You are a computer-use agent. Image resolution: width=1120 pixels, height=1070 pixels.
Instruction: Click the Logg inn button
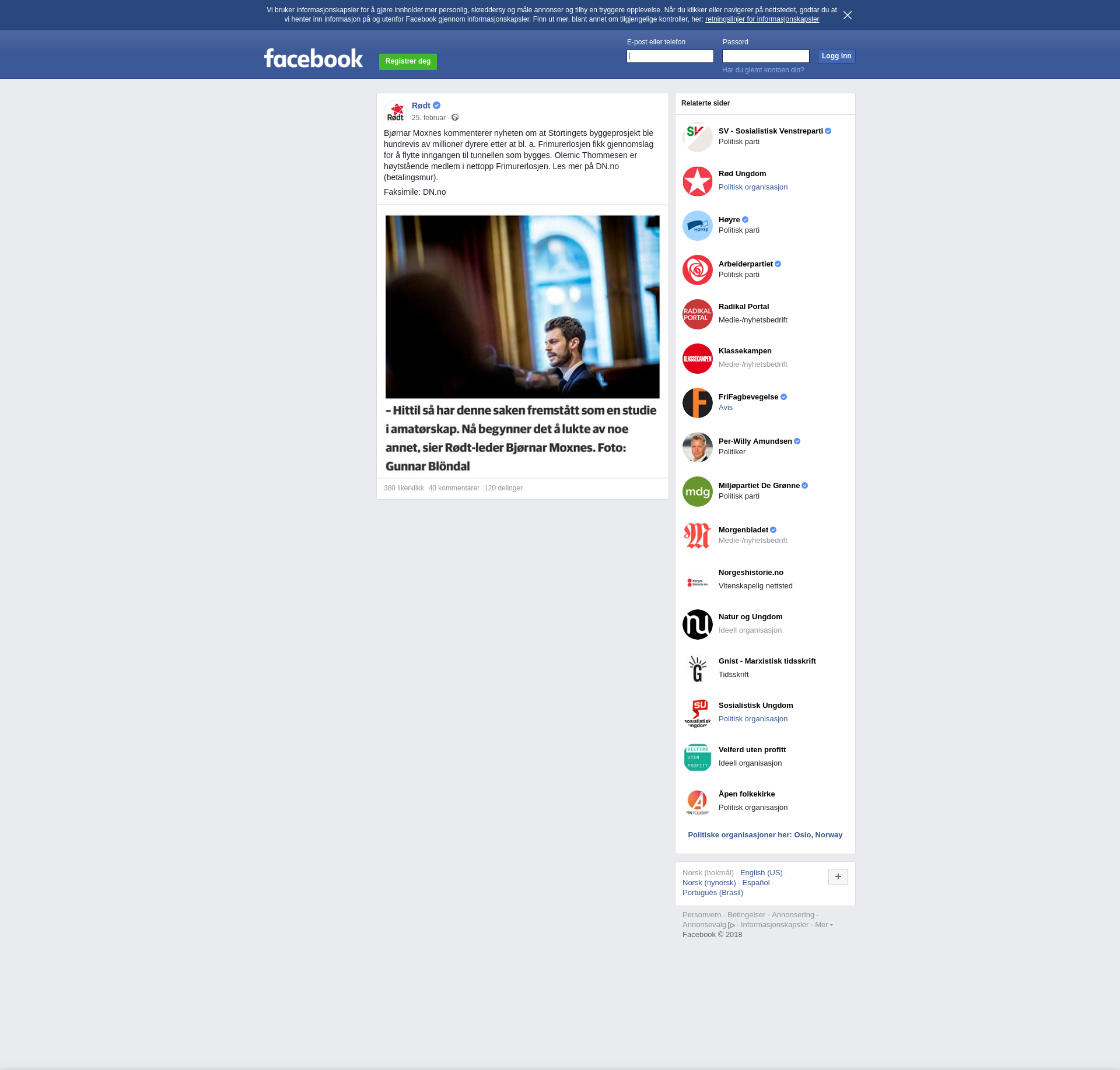pos(836,56)
